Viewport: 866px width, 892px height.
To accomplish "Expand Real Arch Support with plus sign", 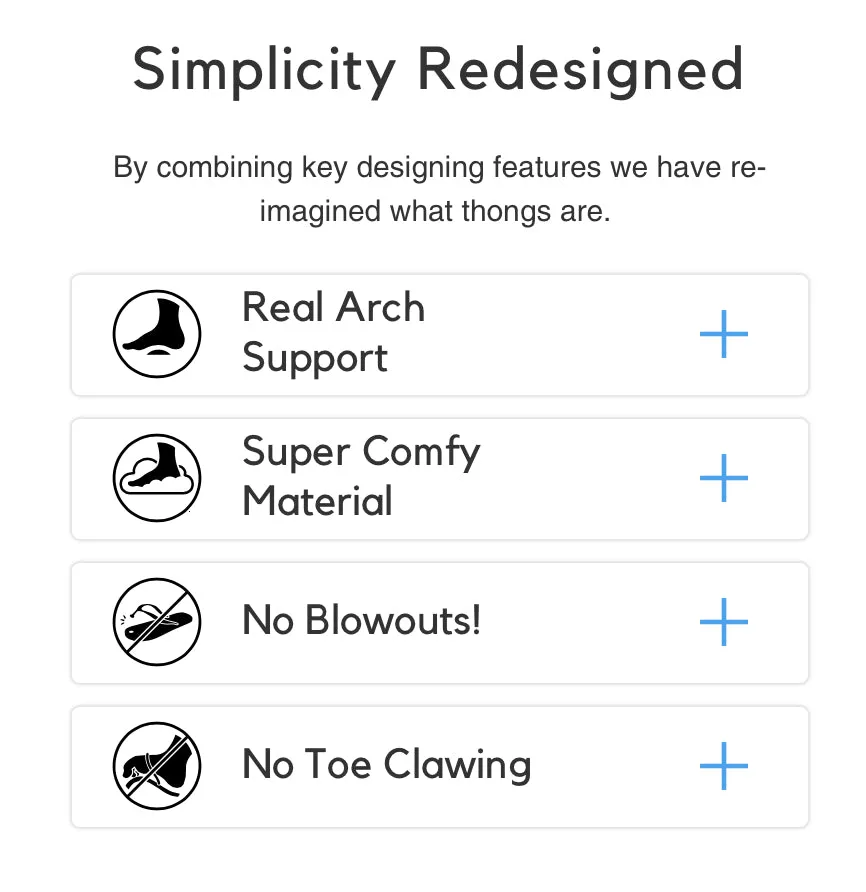I will (x=724, y=334).
